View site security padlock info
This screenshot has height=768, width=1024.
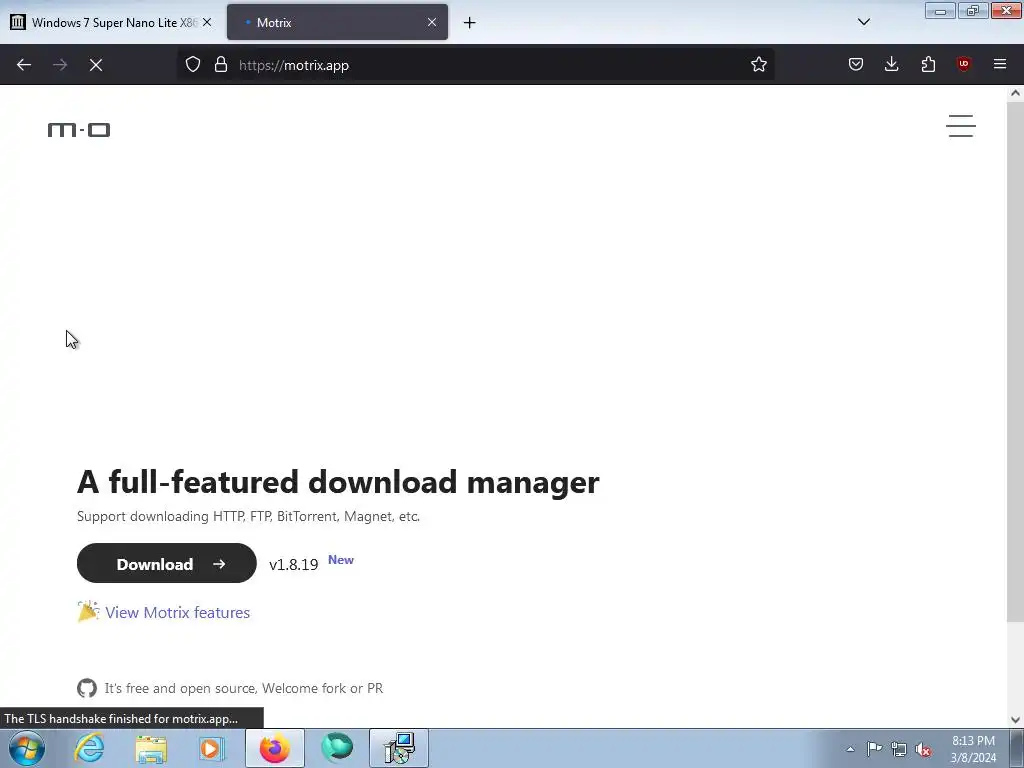pyautogui.click(x=221, y=64)
